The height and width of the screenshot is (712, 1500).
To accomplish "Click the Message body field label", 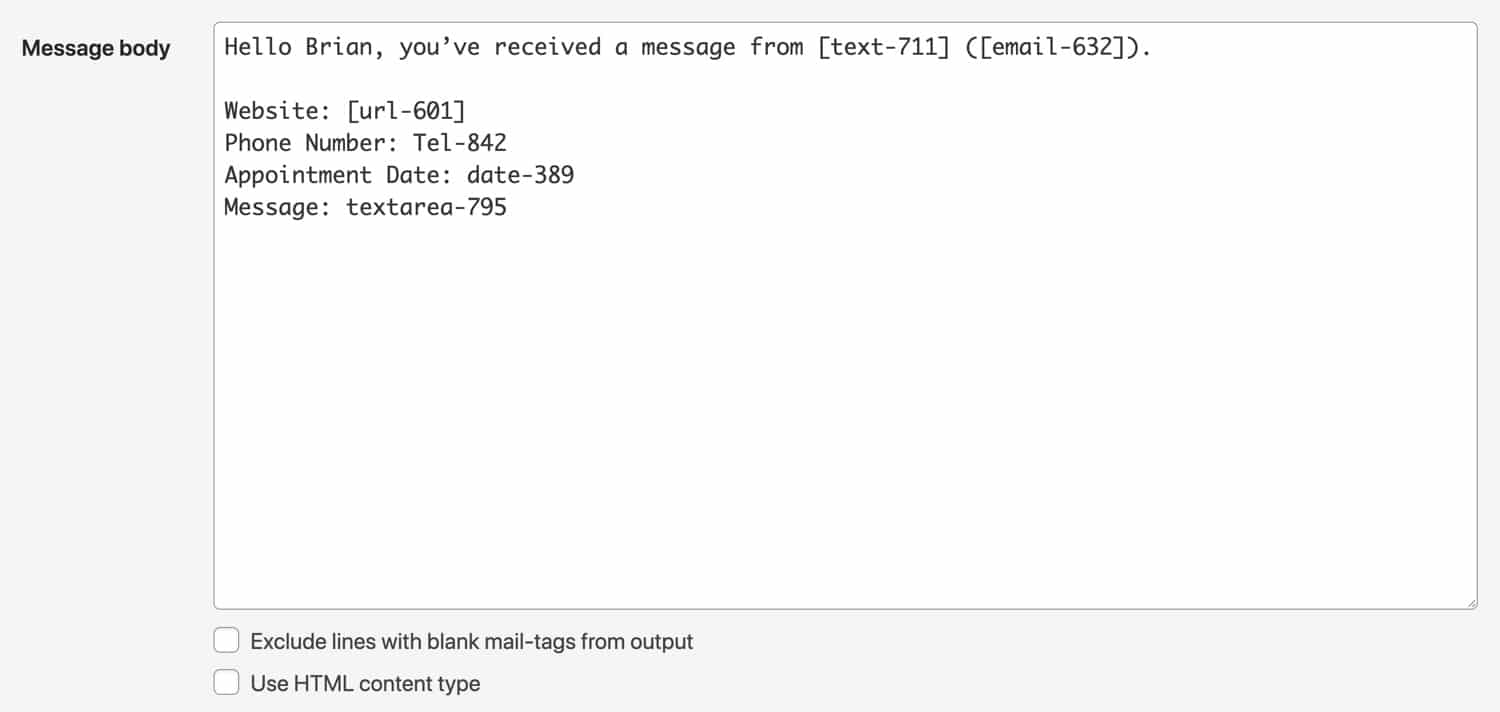I will [96, 48].
